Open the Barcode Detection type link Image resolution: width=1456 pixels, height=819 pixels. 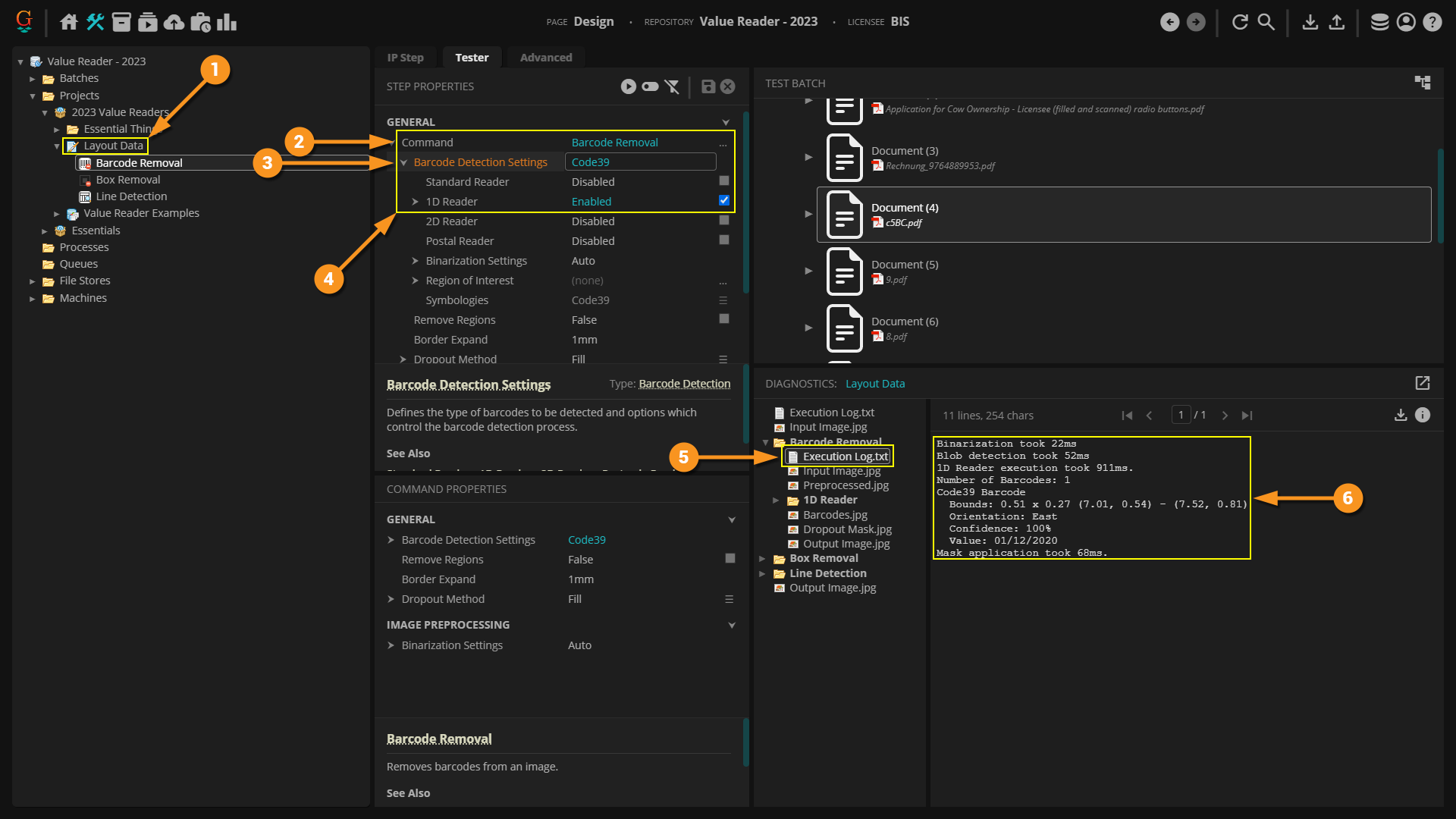pos(684,384)
